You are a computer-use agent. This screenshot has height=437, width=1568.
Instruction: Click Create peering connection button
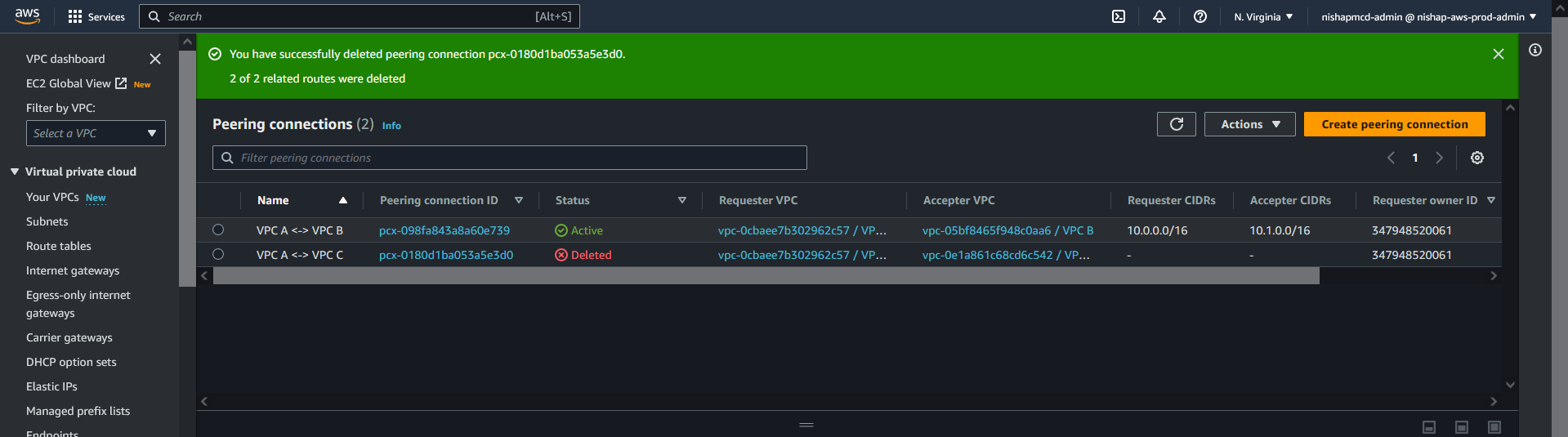tap(1394, 124)
